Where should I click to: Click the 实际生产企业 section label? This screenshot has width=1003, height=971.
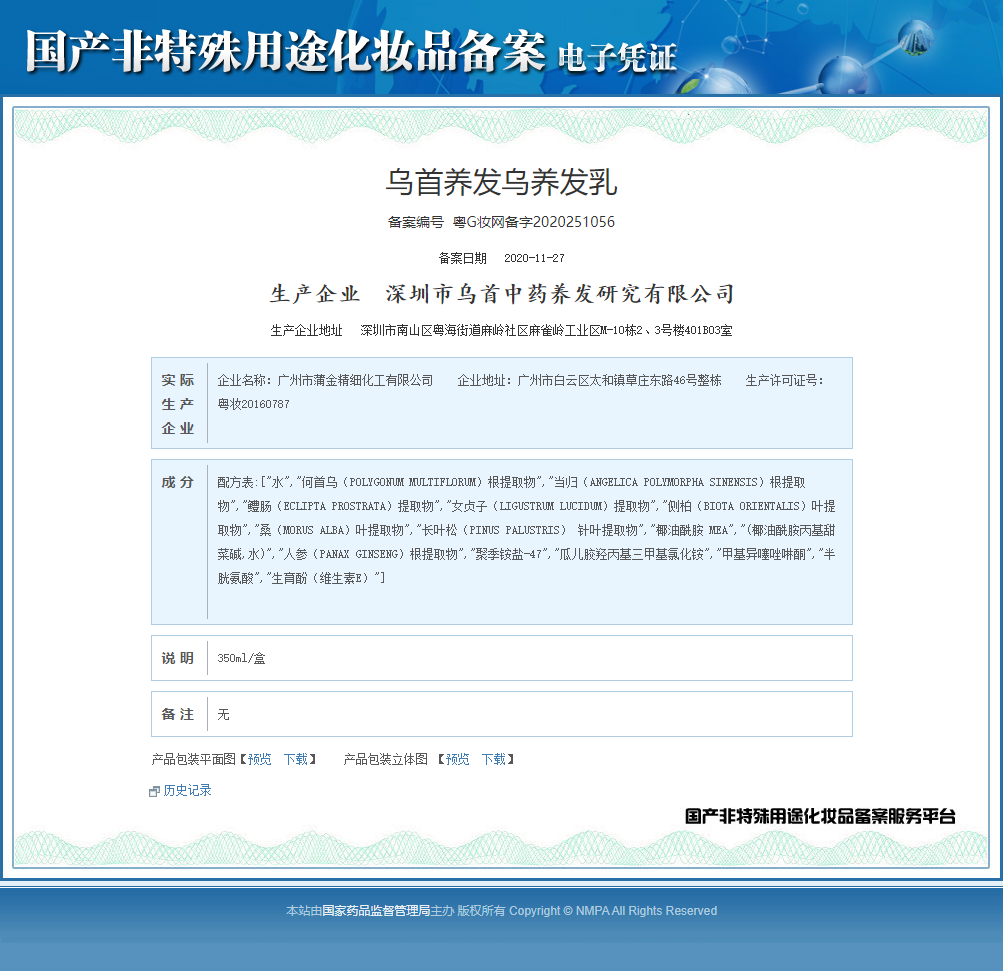177,404
